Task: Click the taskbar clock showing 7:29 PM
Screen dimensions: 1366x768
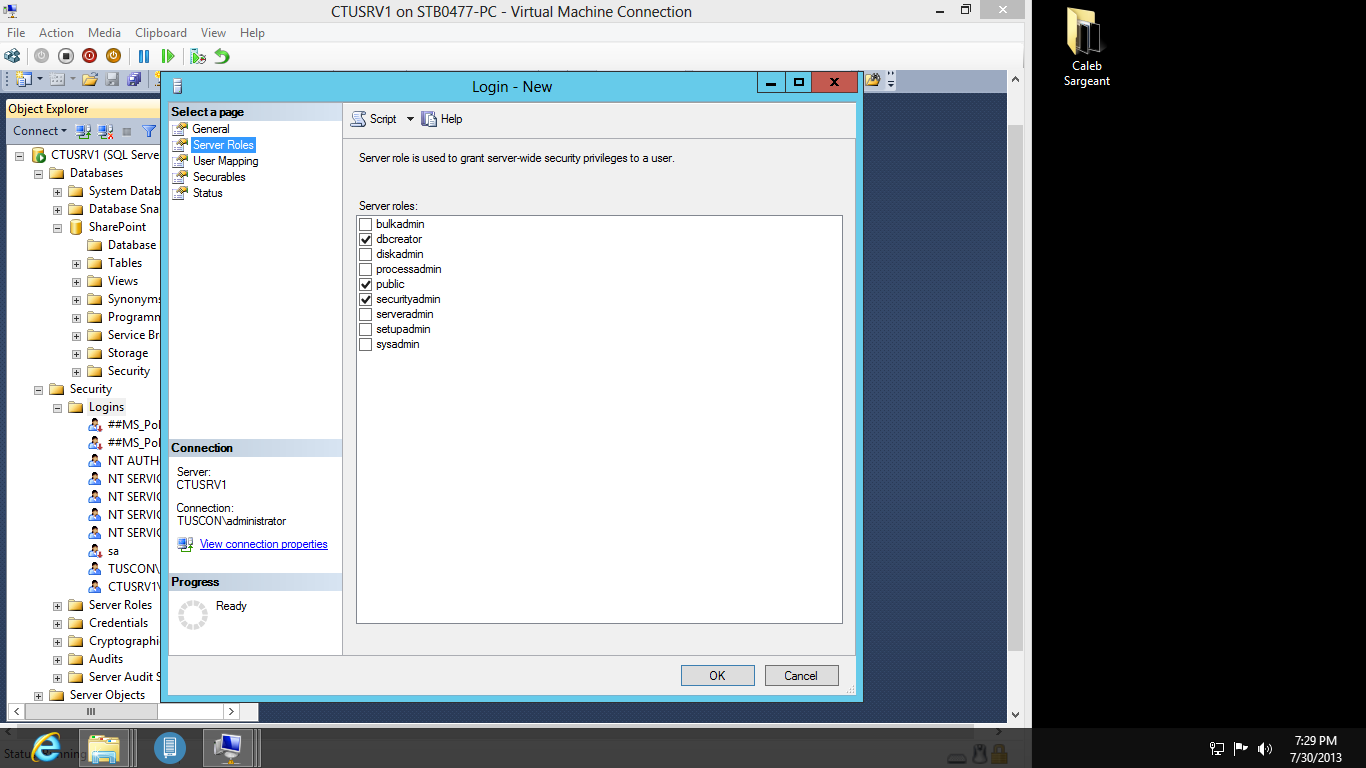Action: tap(1315, 749)
